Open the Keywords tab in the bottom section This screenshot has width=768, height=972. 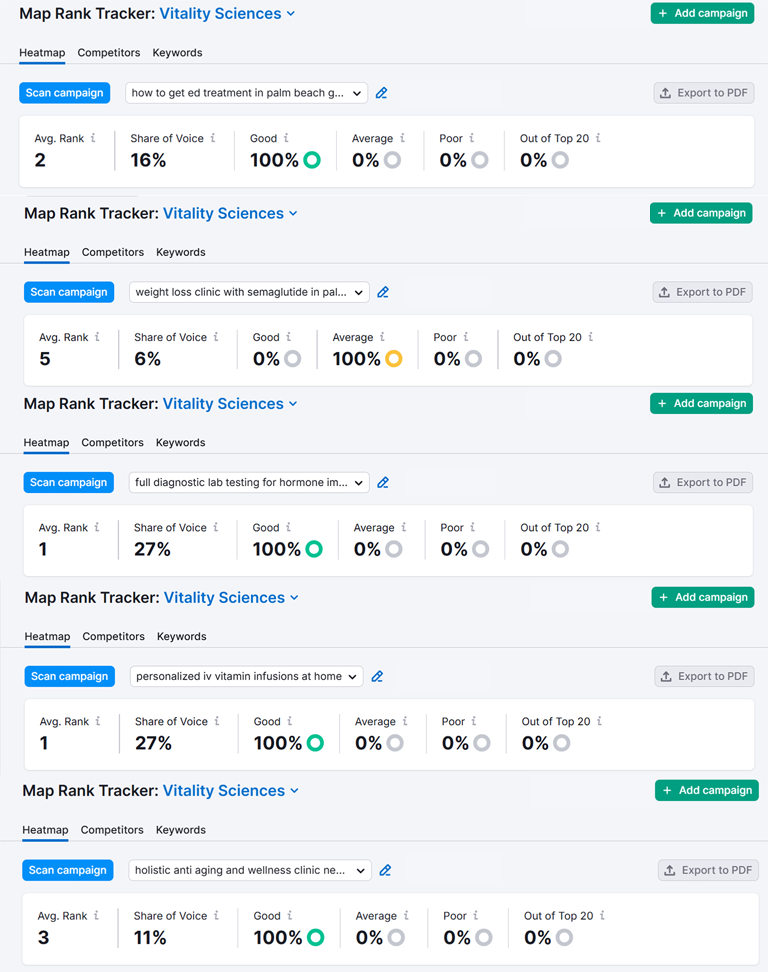(x=180, y=830)
